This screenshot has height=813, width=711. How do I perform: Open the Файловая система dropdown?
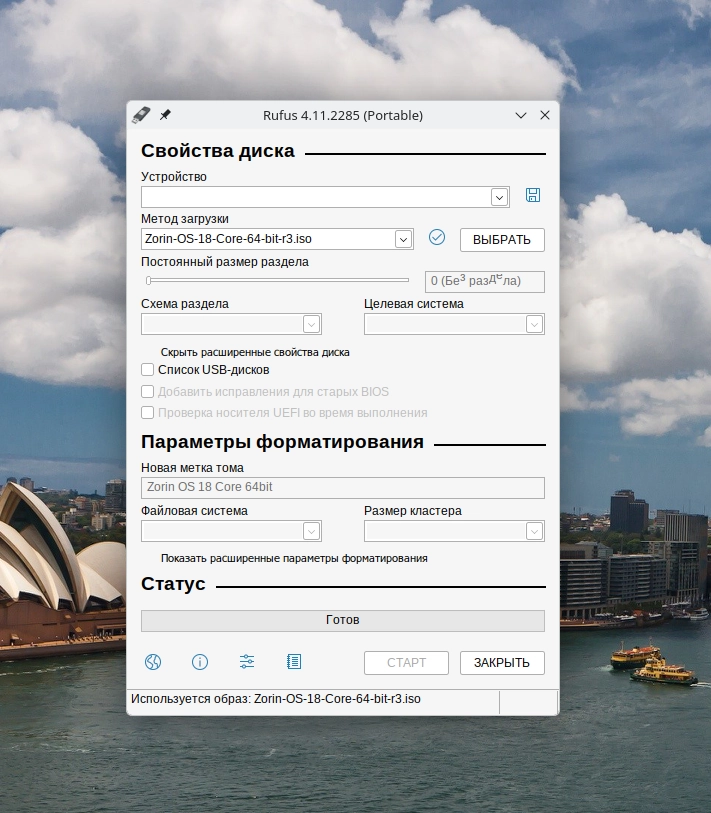231,531
